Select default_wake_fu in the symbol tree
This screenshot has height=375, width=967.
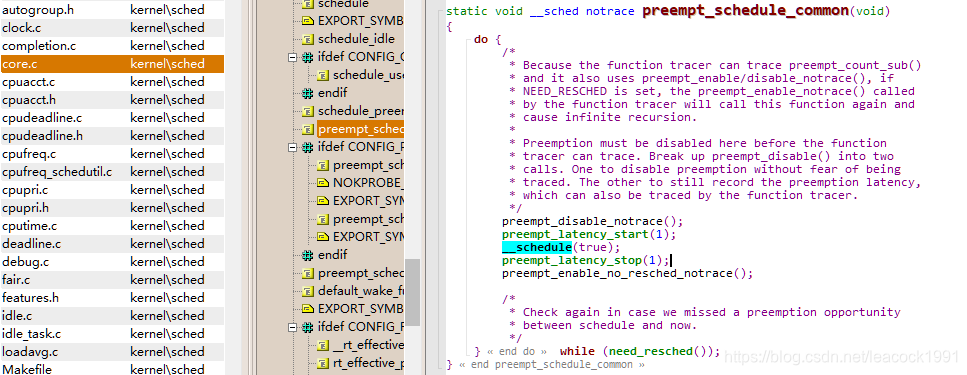point(360,291)
